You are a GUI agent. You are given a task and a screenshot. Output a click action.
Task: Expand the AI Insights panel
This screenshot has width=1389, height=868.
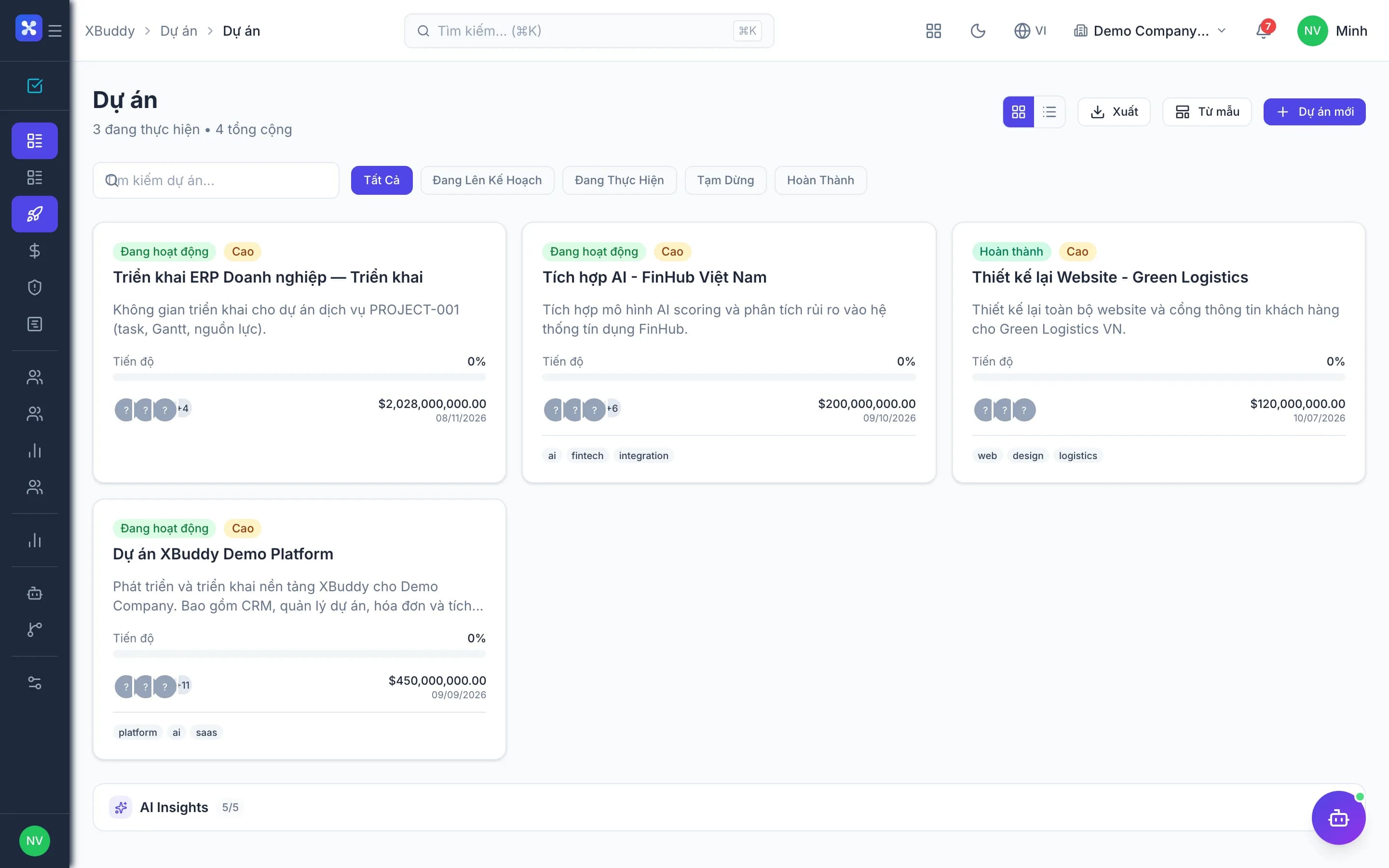pyautogui.click(x=729, y=807)
